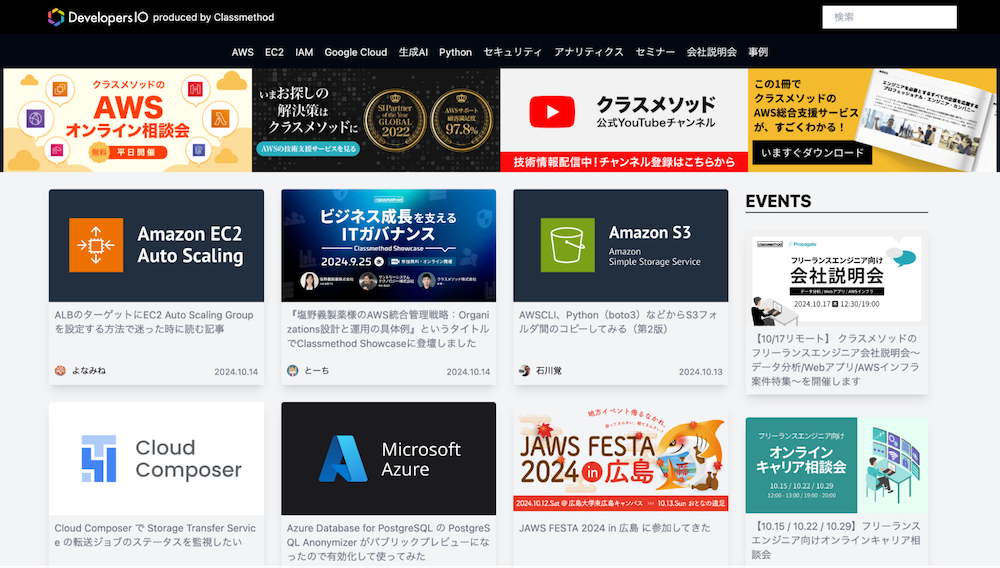Open Amazon EC2 Auto Scaling article thumbnail
Image resolution: width=1000 pixels, height=568 pixels.
click(x=156, y=245)
